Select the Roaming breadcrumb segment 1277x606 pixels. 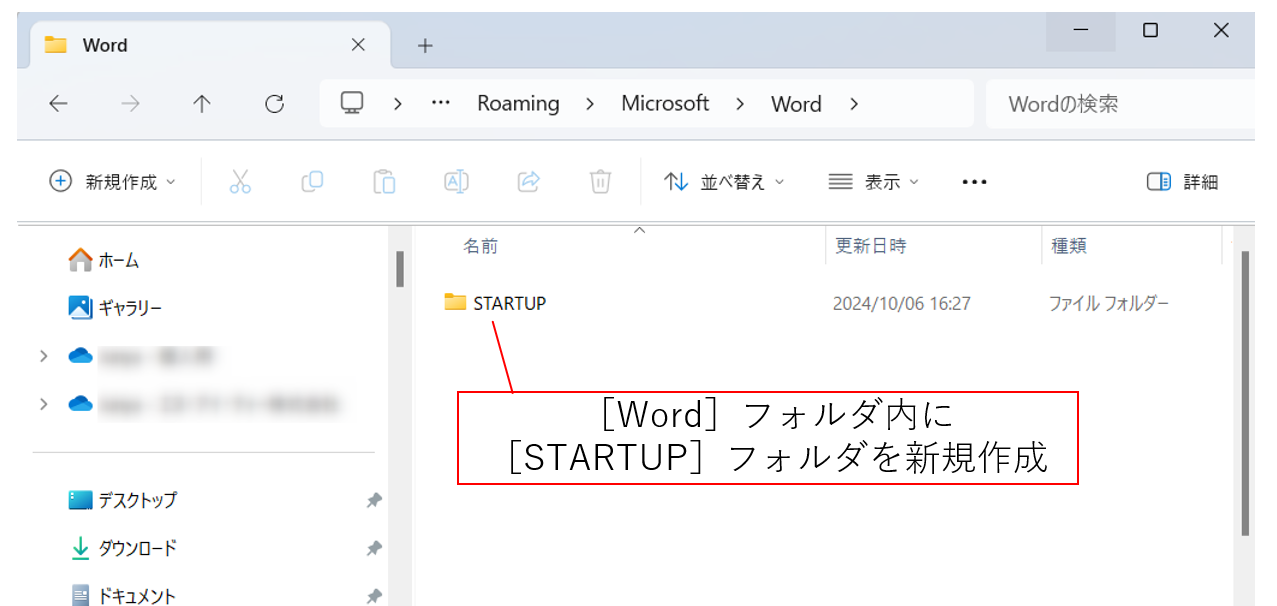click(x=518, y=104)
